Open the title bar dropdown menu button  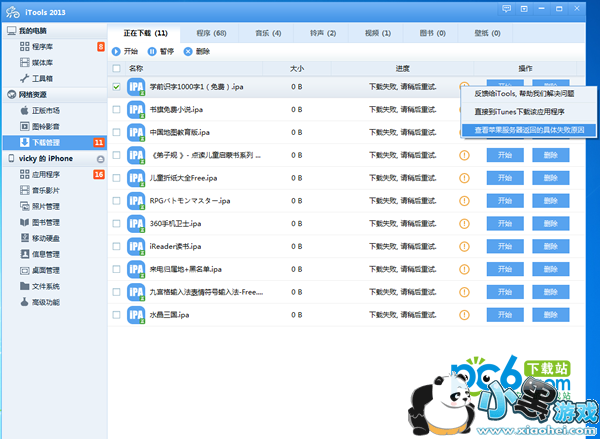tap(524, 9)
